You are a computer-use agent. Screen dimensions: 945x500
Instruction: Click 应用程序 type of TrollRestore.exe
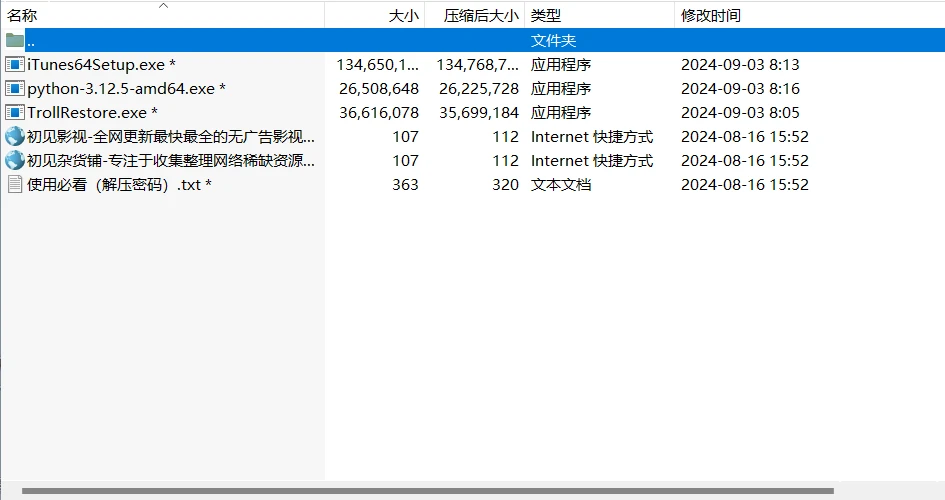coord(560,113)
